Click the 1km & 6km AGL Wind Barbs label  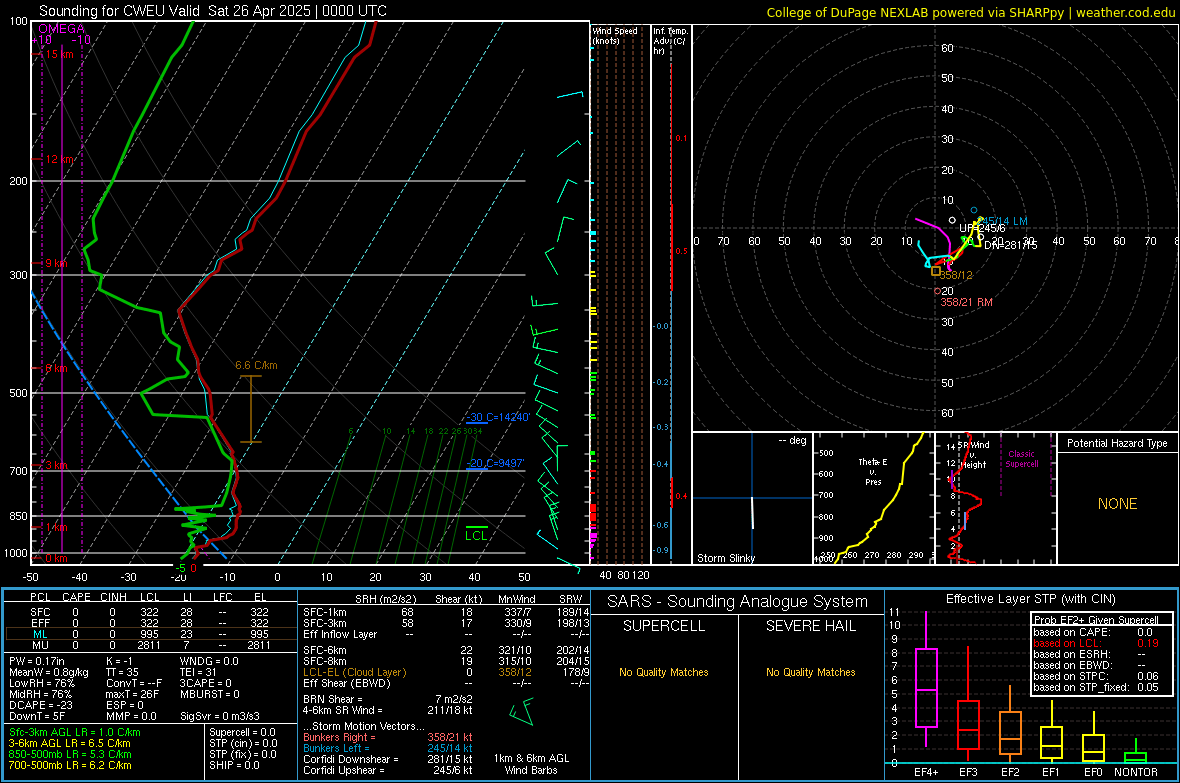point(531,764)
